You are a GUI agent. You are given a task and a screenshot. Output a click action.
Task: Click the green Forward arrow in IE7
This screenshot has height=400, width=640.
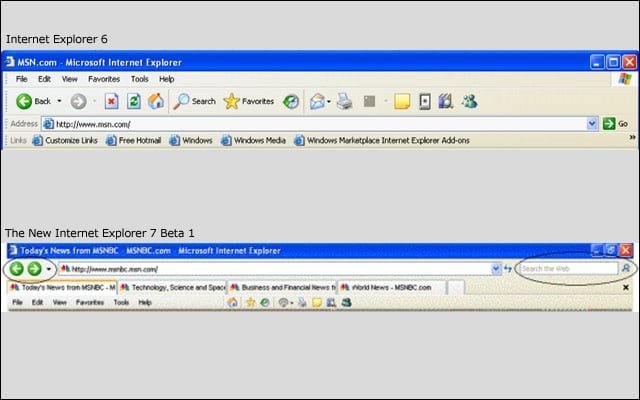point(35,269)
